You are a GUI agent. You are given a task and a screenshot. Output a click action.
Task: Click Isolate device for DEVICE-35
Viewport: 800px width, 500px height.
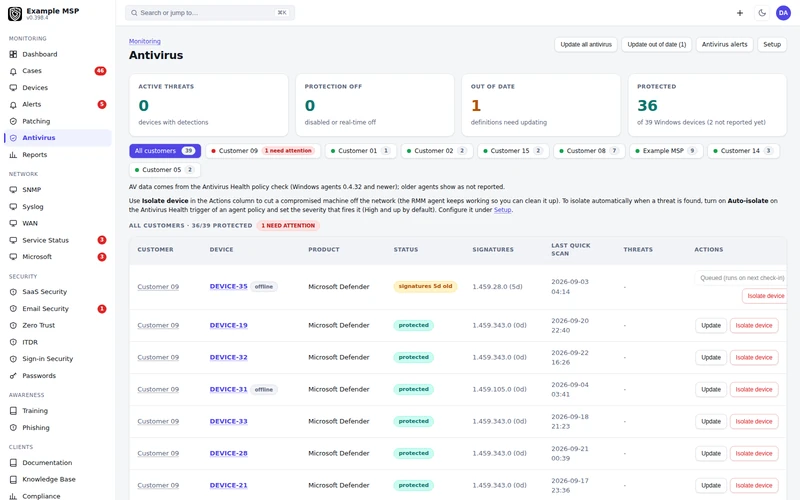(x=765, y=296)
